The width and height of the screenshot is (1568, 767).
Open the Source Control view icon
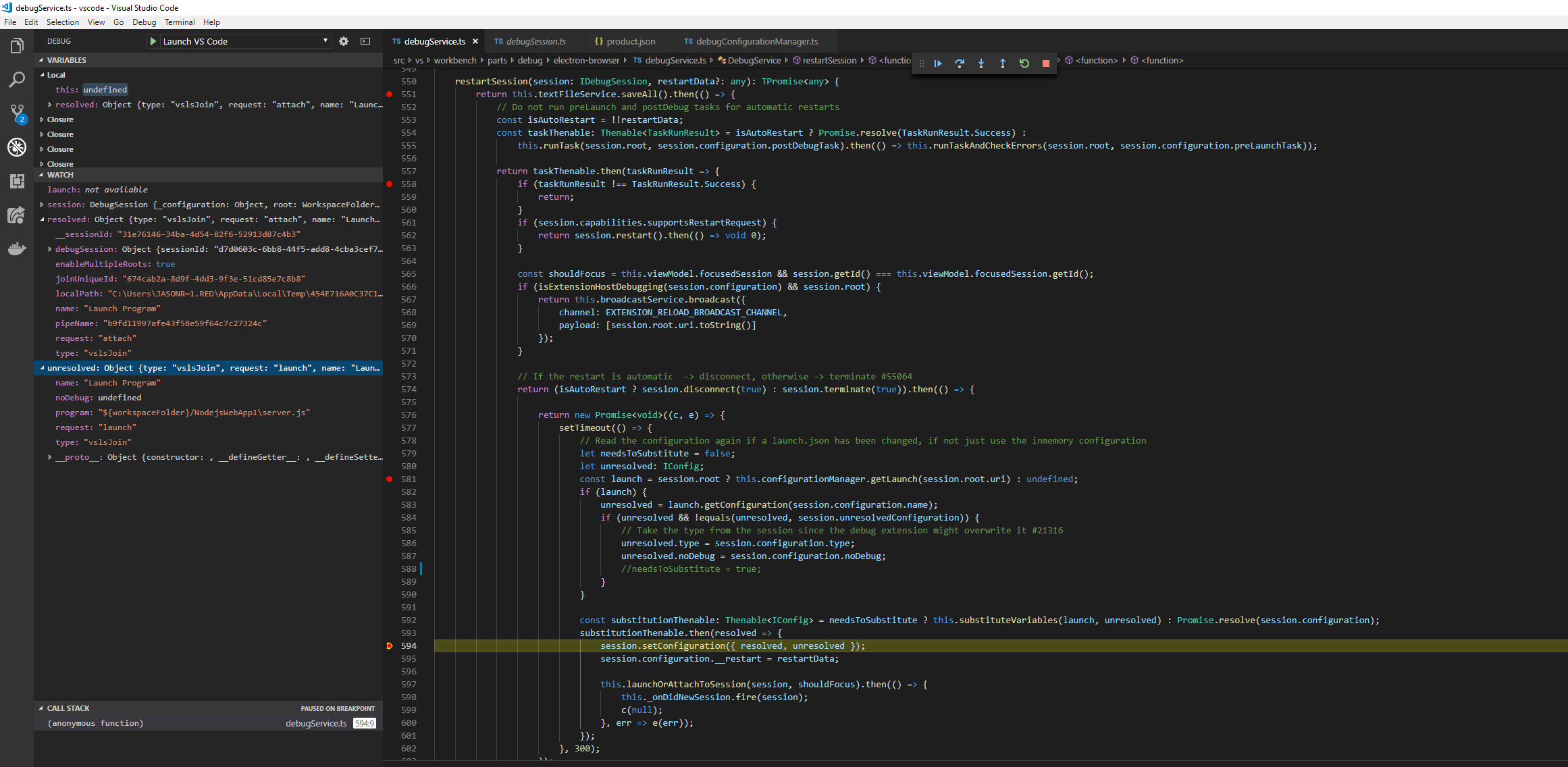tap(17, 113)
